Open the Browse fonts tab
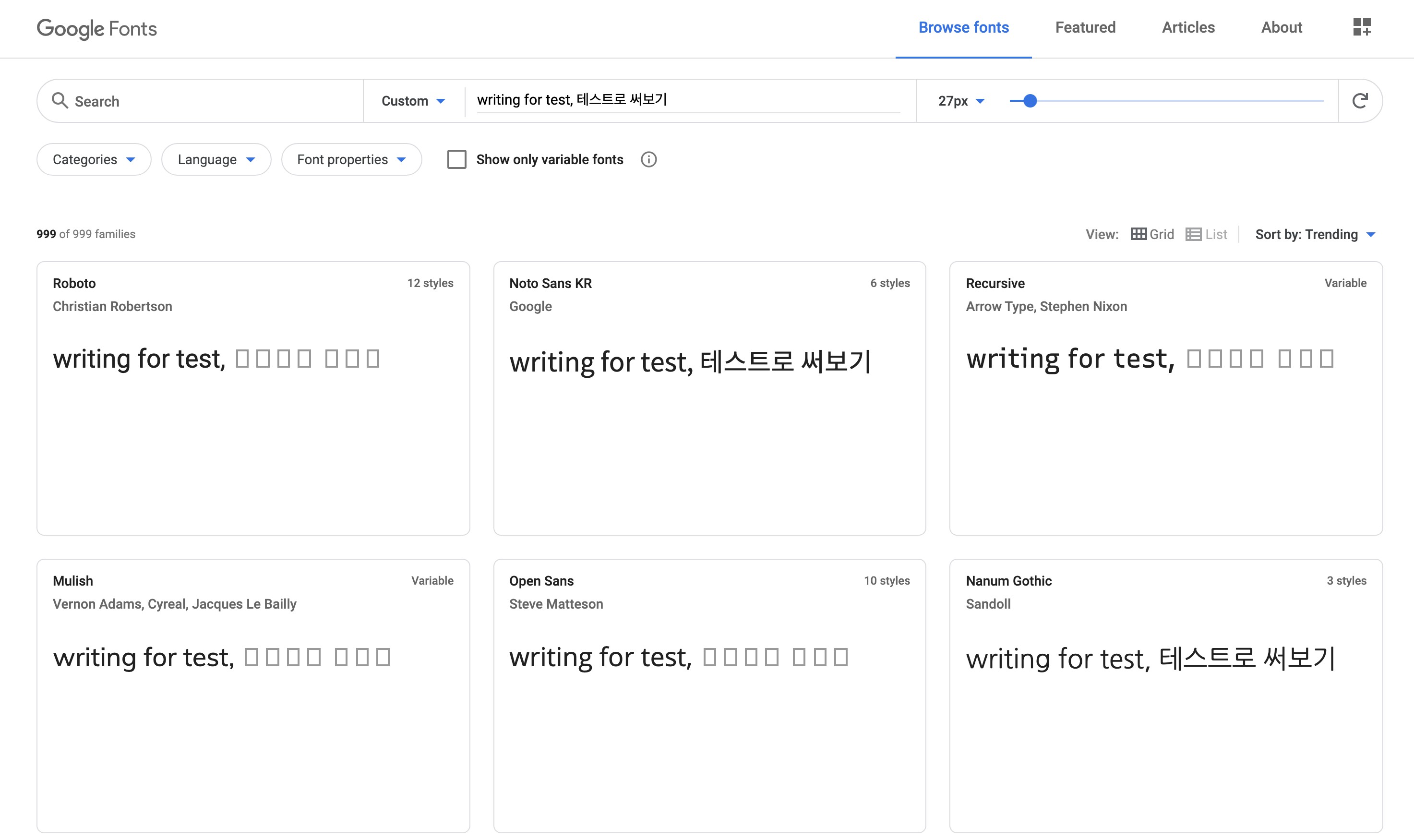1414x840 pixels. click(963, 27)
